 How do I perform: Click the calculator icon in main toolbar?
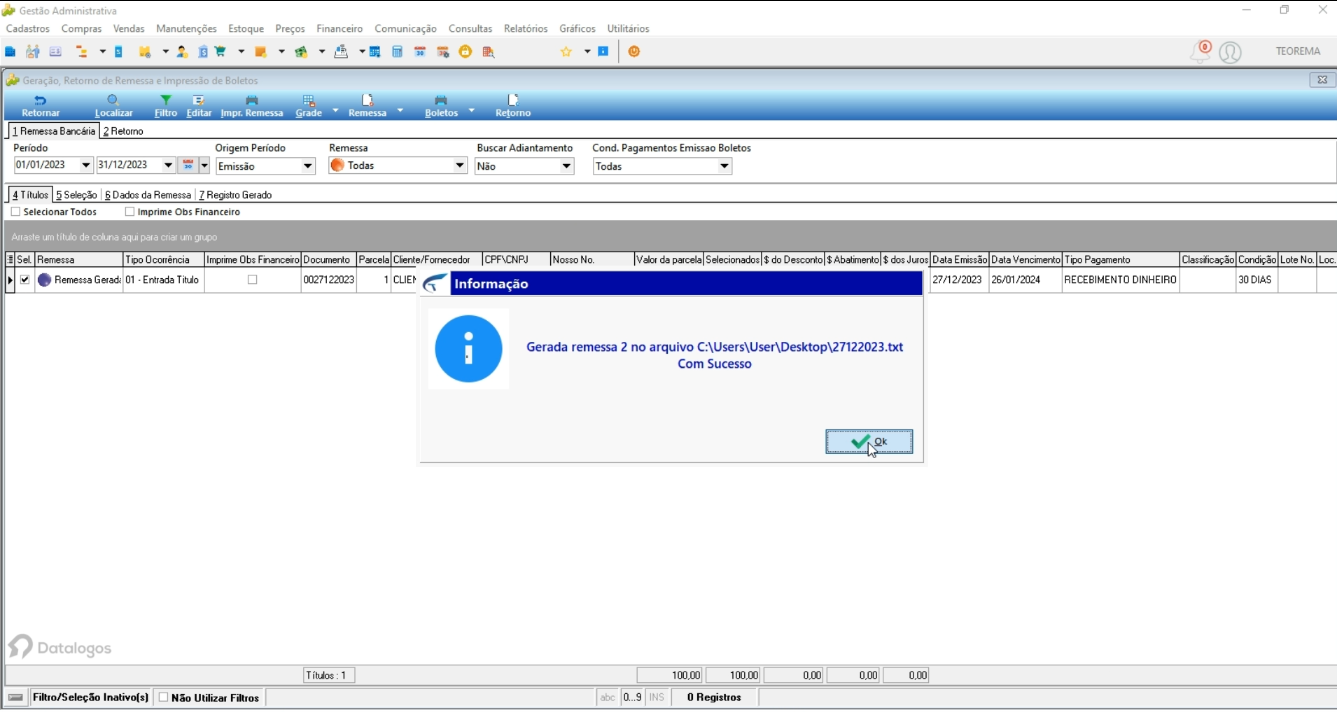397,51
